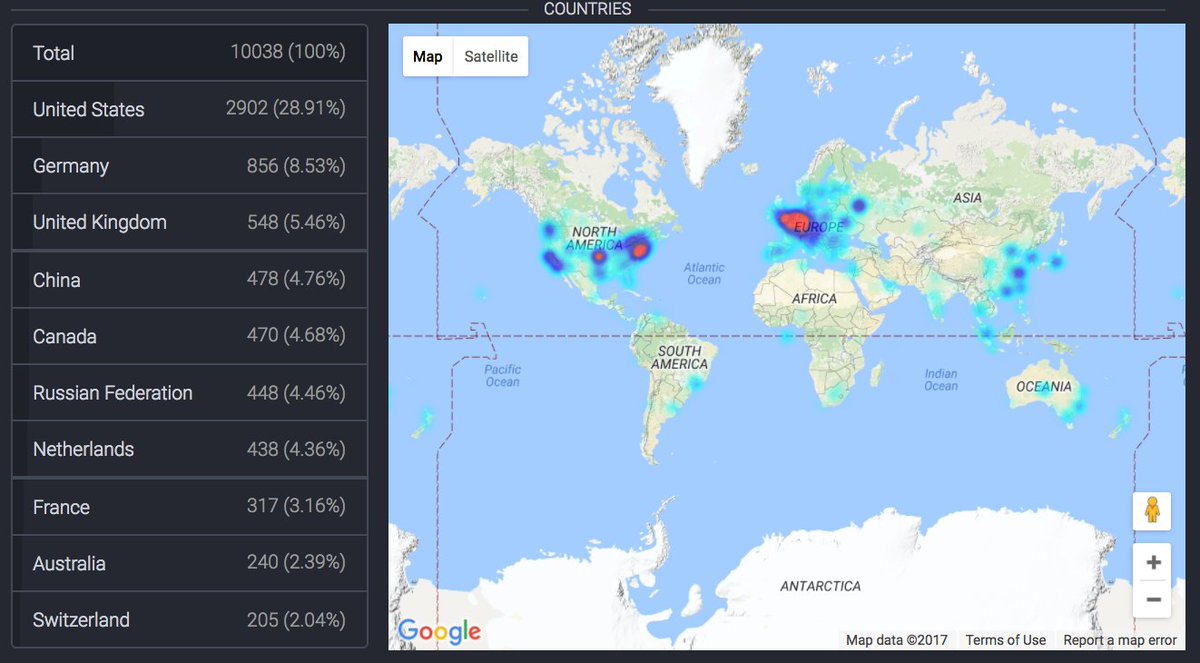
Task: Select the Germany country entry
Action: point(189,165)
